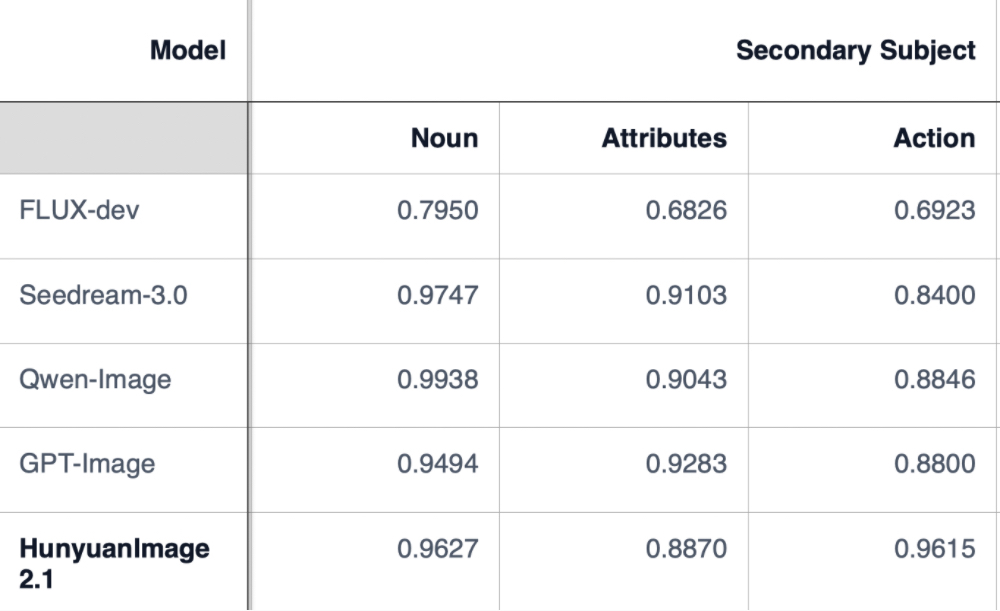This screenshot has width=1000, height=611.
Task: Click the empty gray cell under Model
Action: click(x=123, y=138)
